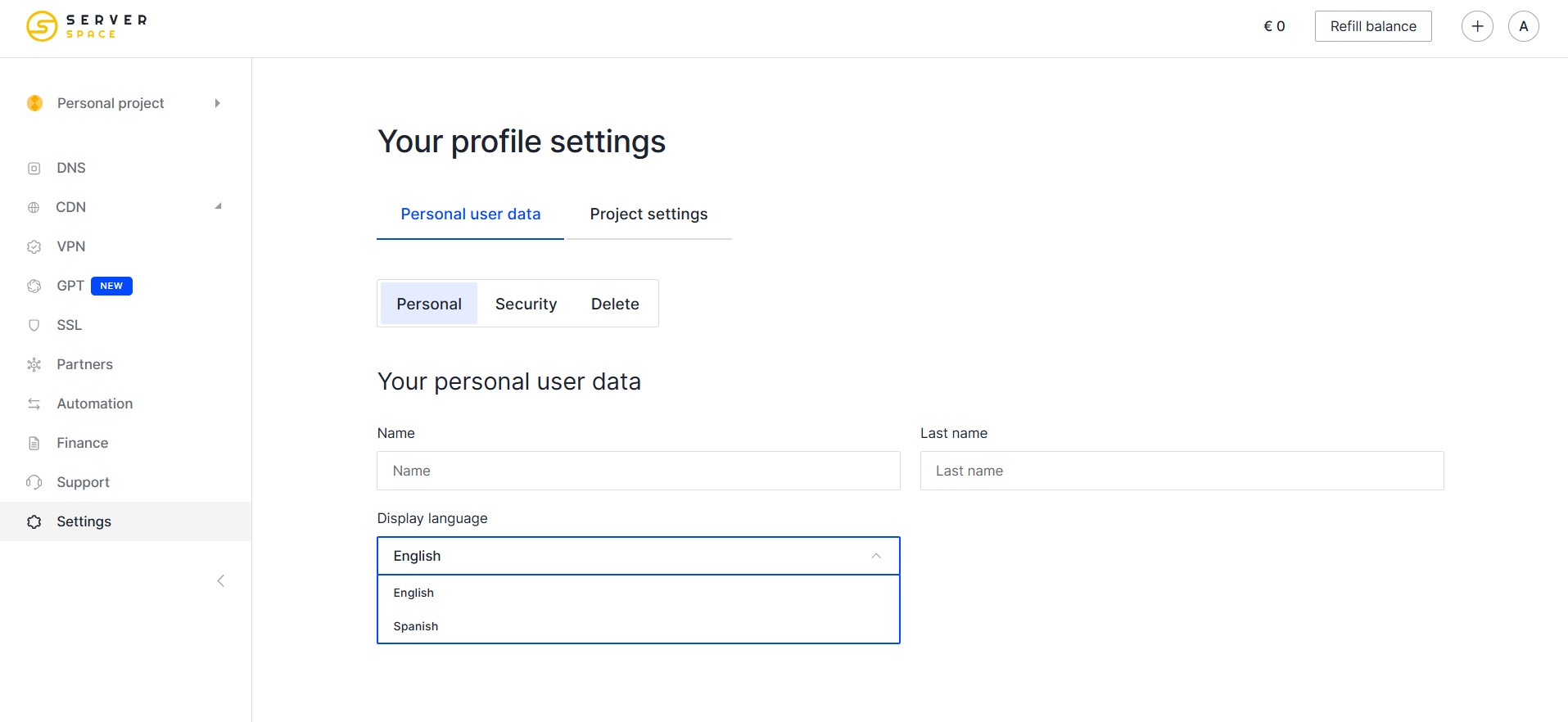This screenshot has height=722, width=1568.
Task: Click the Serverspace logo icon
Action: [42, 26]
